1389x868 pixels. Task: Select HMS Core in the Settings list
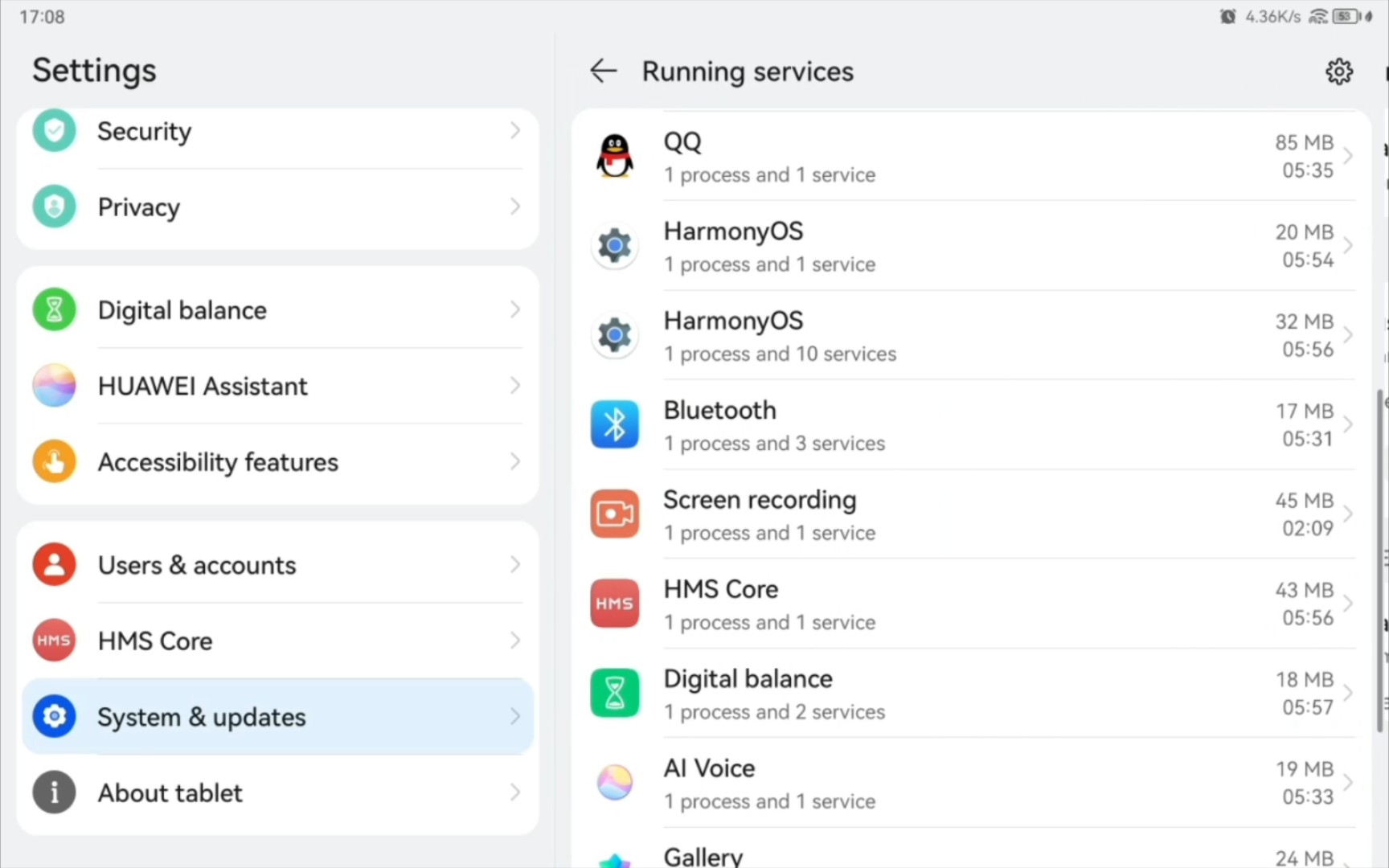[277, 641]
